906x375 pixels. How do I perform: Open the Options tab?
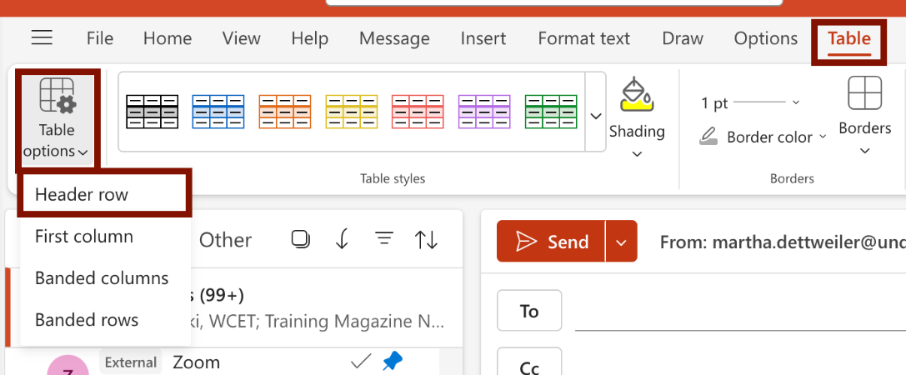(x=766, y=39)
